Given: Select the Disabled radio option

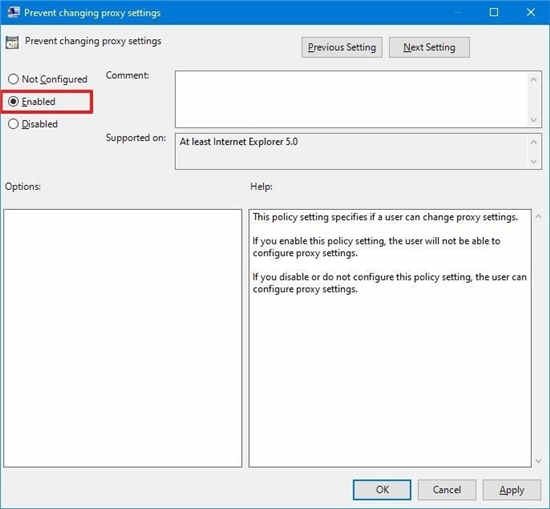Looking at the screenshot, I should point(13,124).
